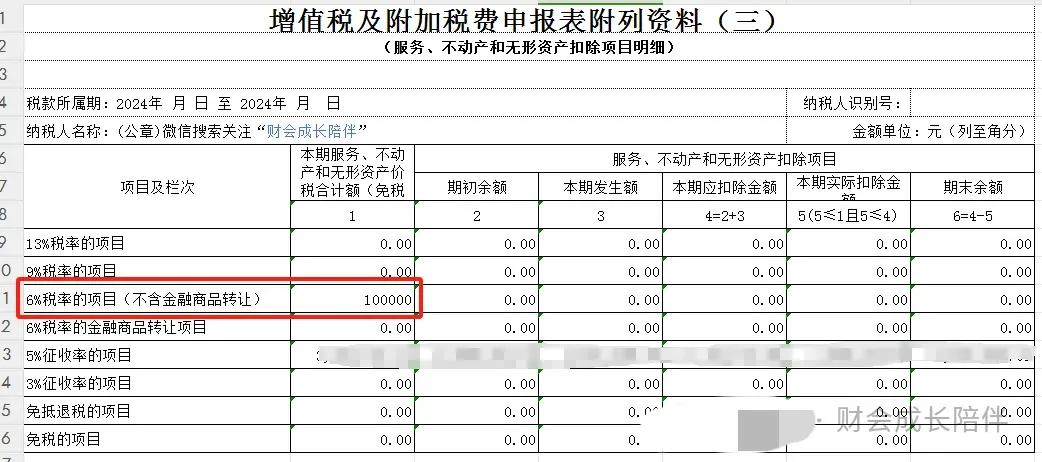Select the 免税的项目 row label

(x=157, y=439)
